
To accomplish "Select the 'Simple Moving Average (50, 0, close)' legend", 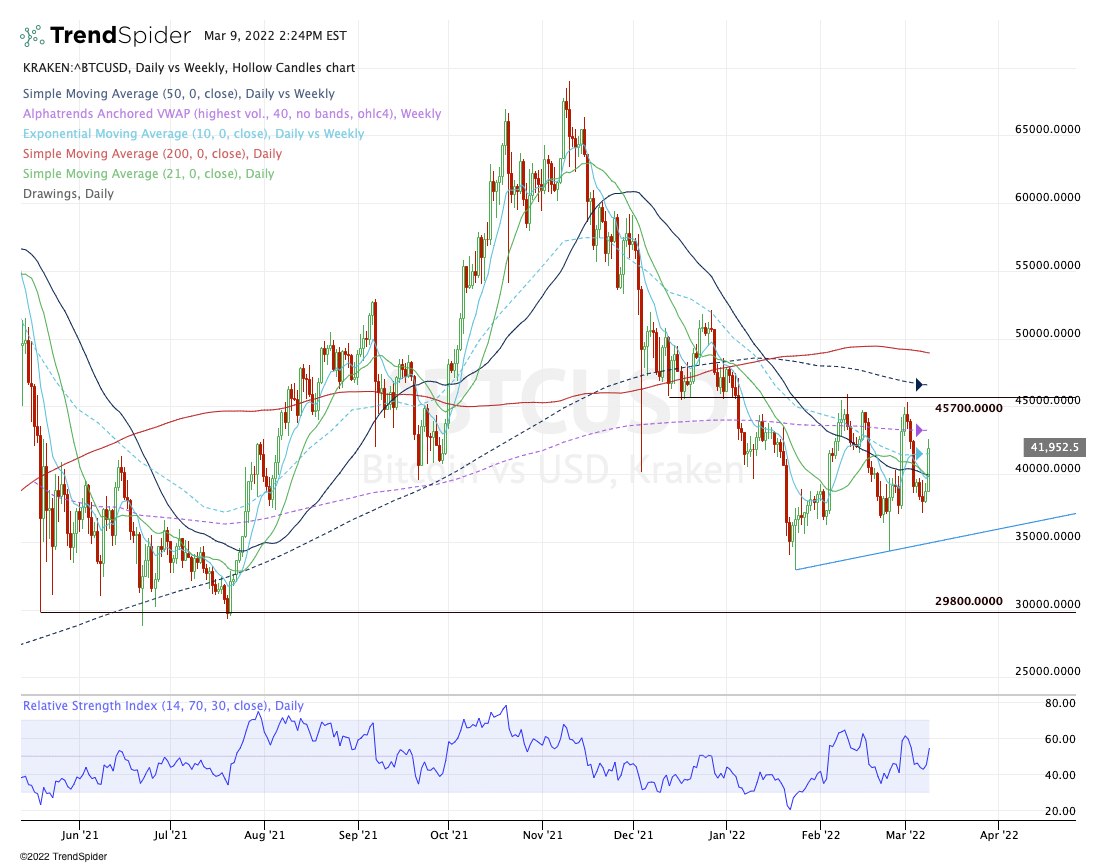I will tap(178, 94).
